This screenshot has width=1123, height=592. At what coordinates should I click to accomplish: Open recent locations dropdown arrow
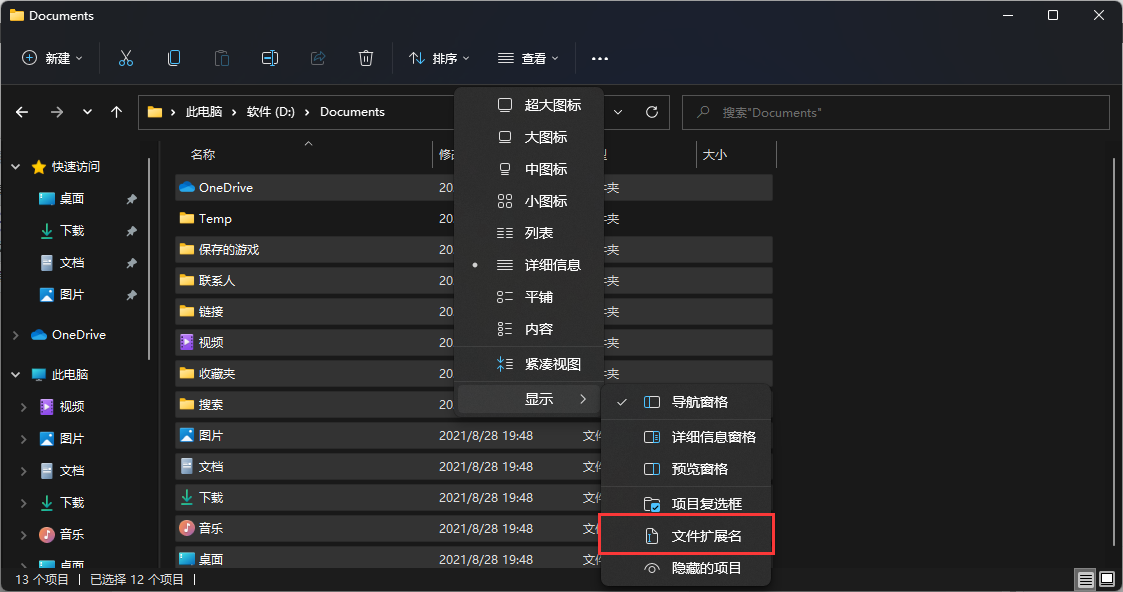[87, 112]
